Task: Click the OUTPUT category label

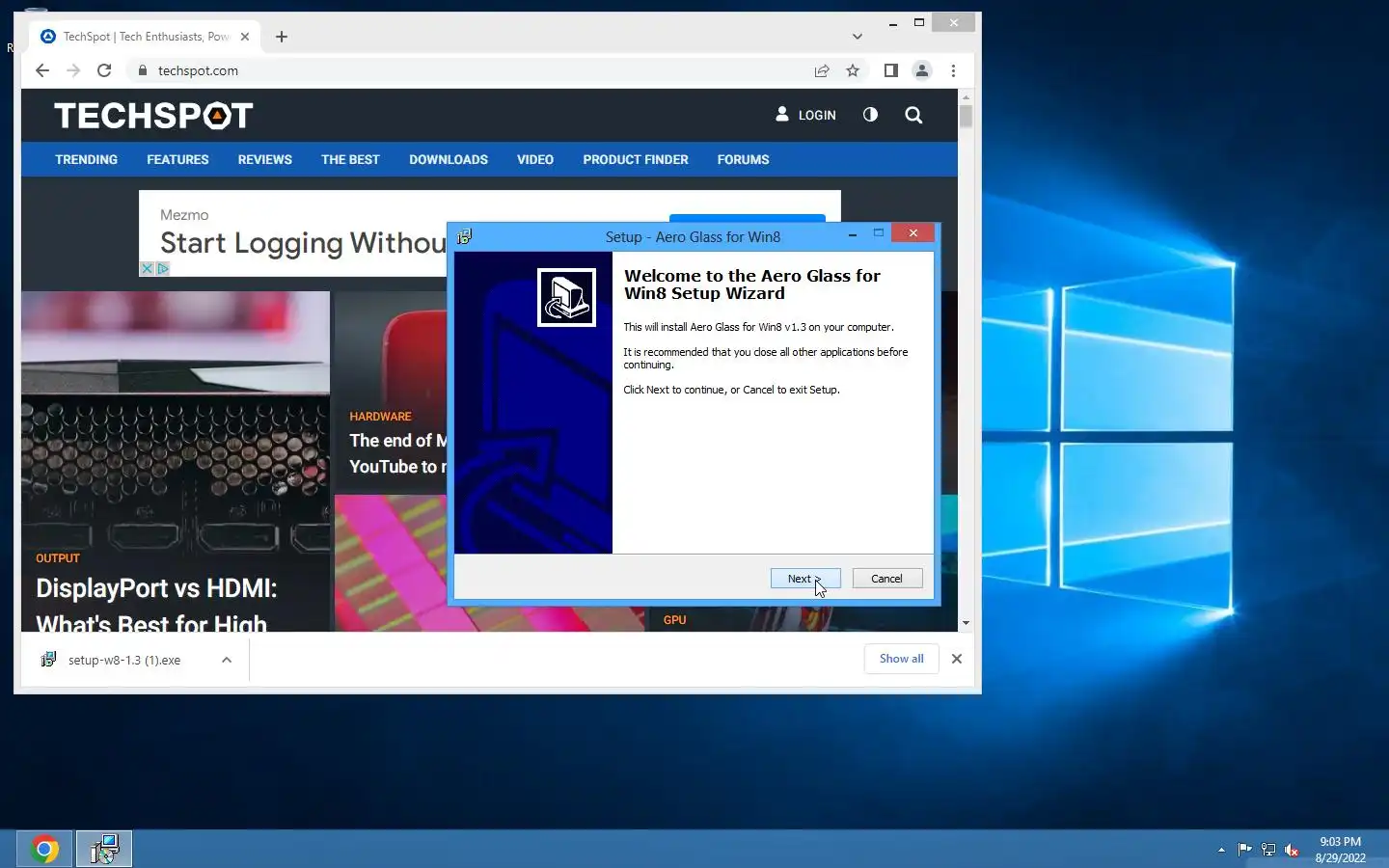Action: click(58, 558)
